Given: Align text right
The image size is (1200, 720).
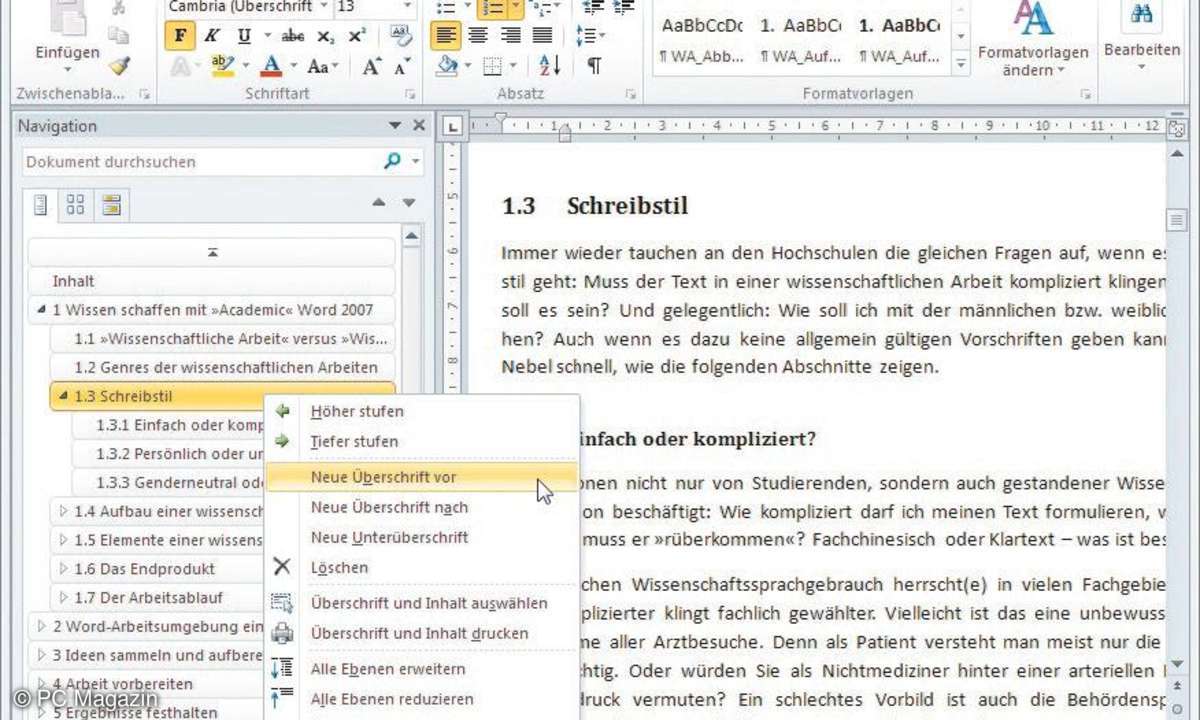Looking at the screenshot, I should coord(510,36).
